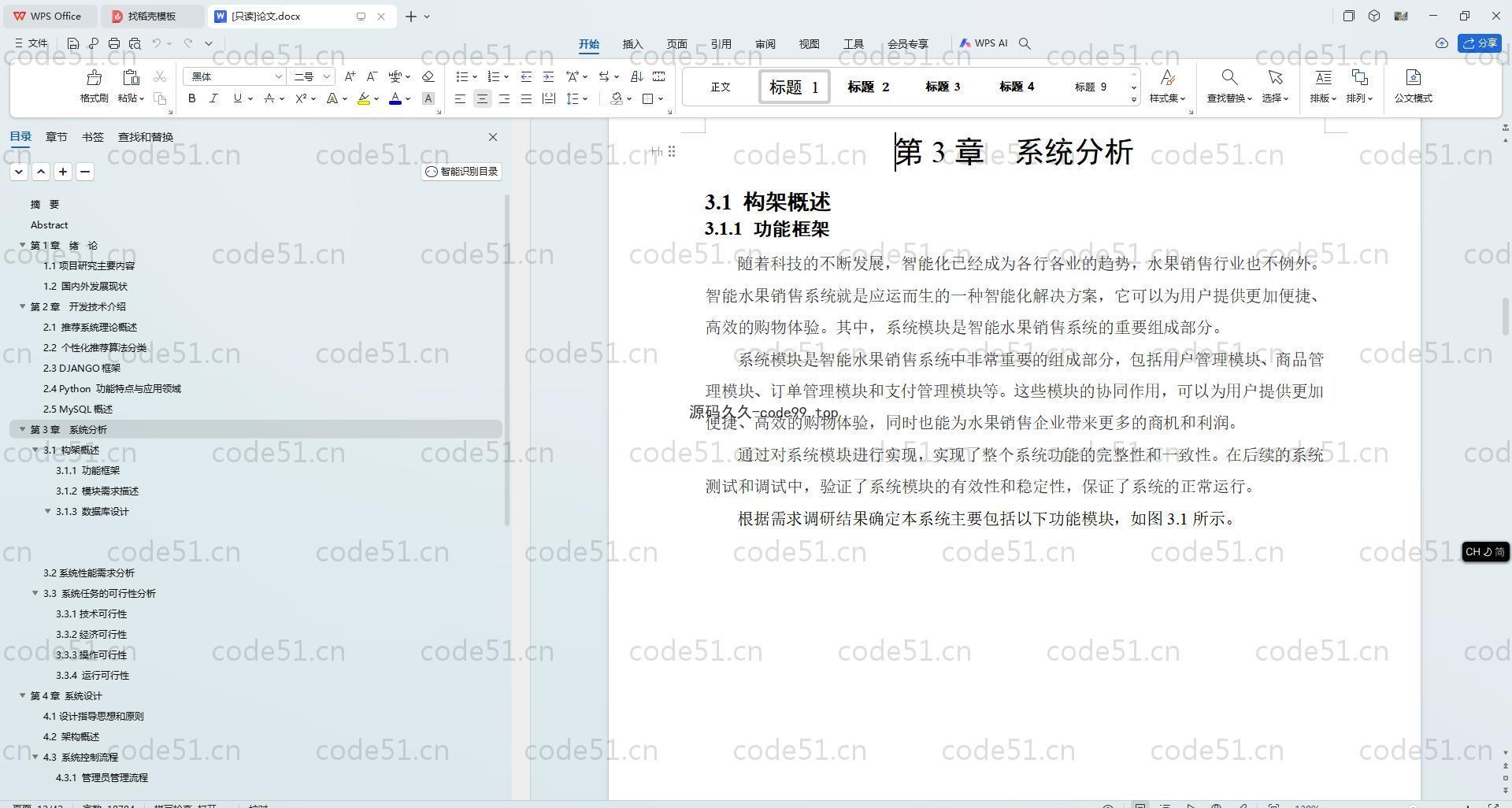Apply the font color swatch

pos(395,98)
